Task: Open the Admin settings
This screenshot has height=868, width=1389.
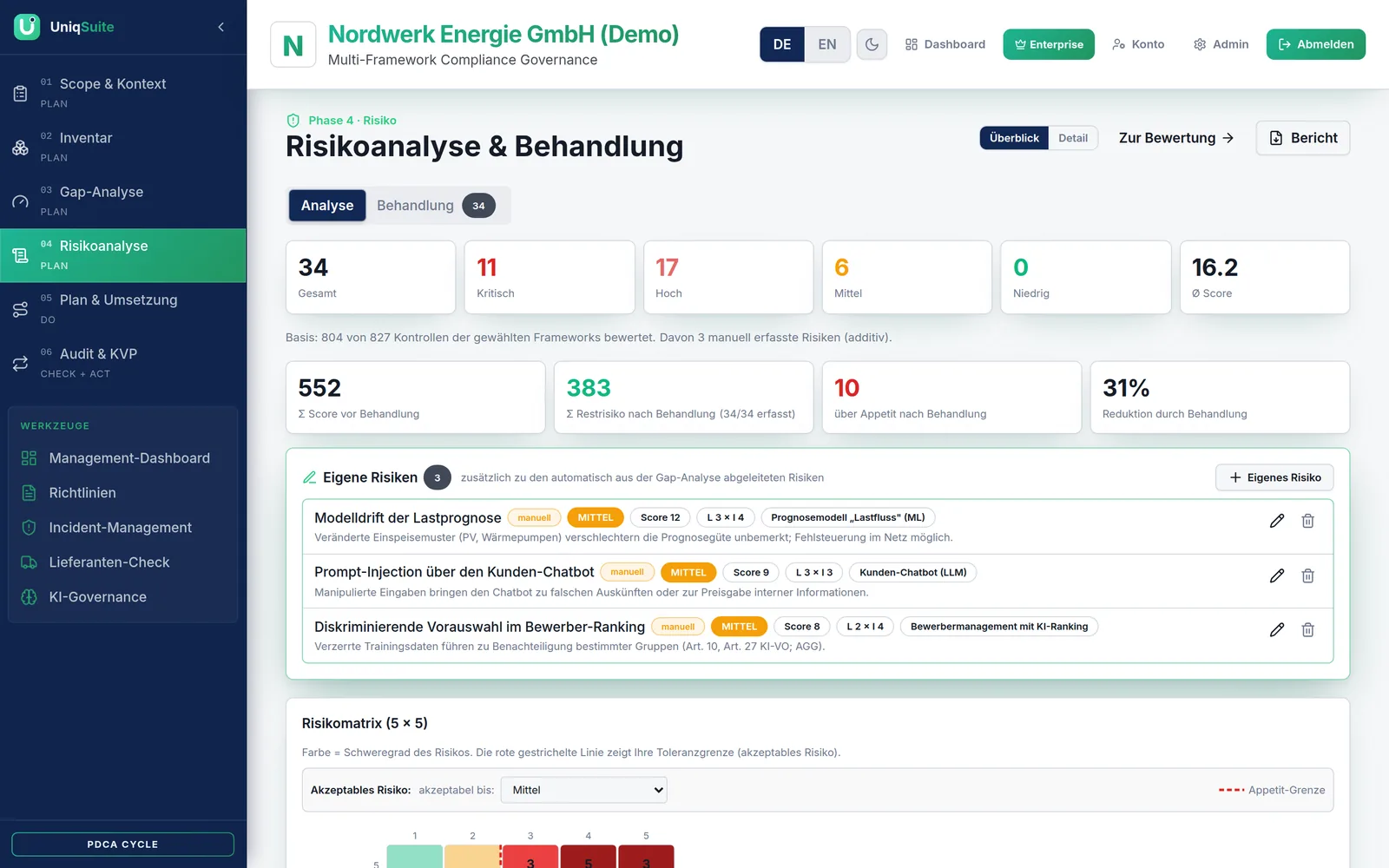Action: pos(1221,44)
